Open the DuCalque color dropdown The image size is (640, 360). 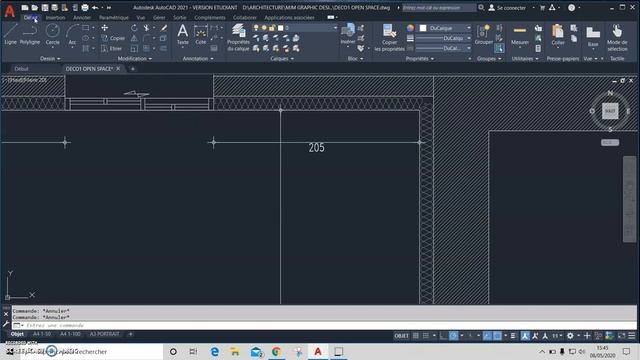[469, 28]
